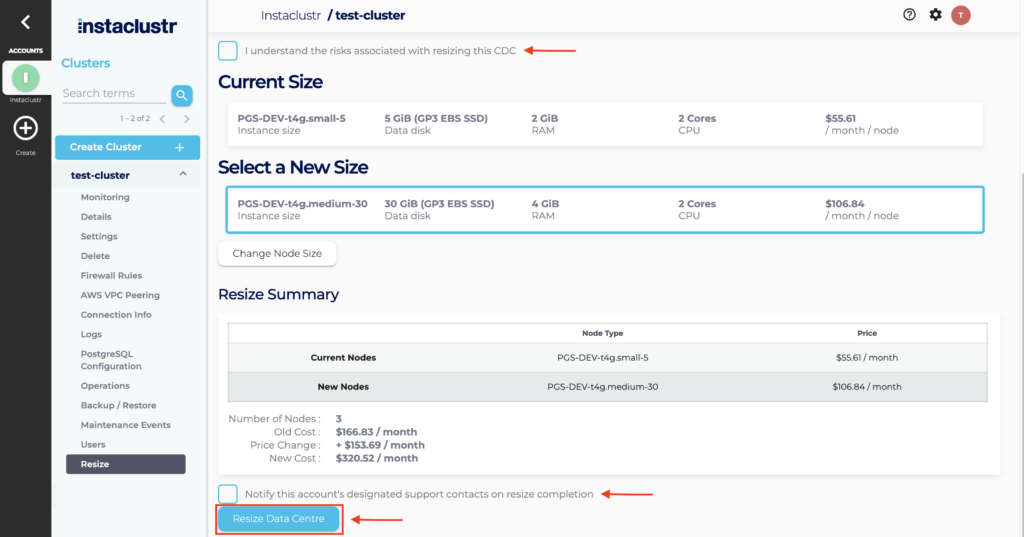Viewport: 1024px width, 537px height.
Task: Open the Backup / Restore section
Action: (x=118, y=405)
